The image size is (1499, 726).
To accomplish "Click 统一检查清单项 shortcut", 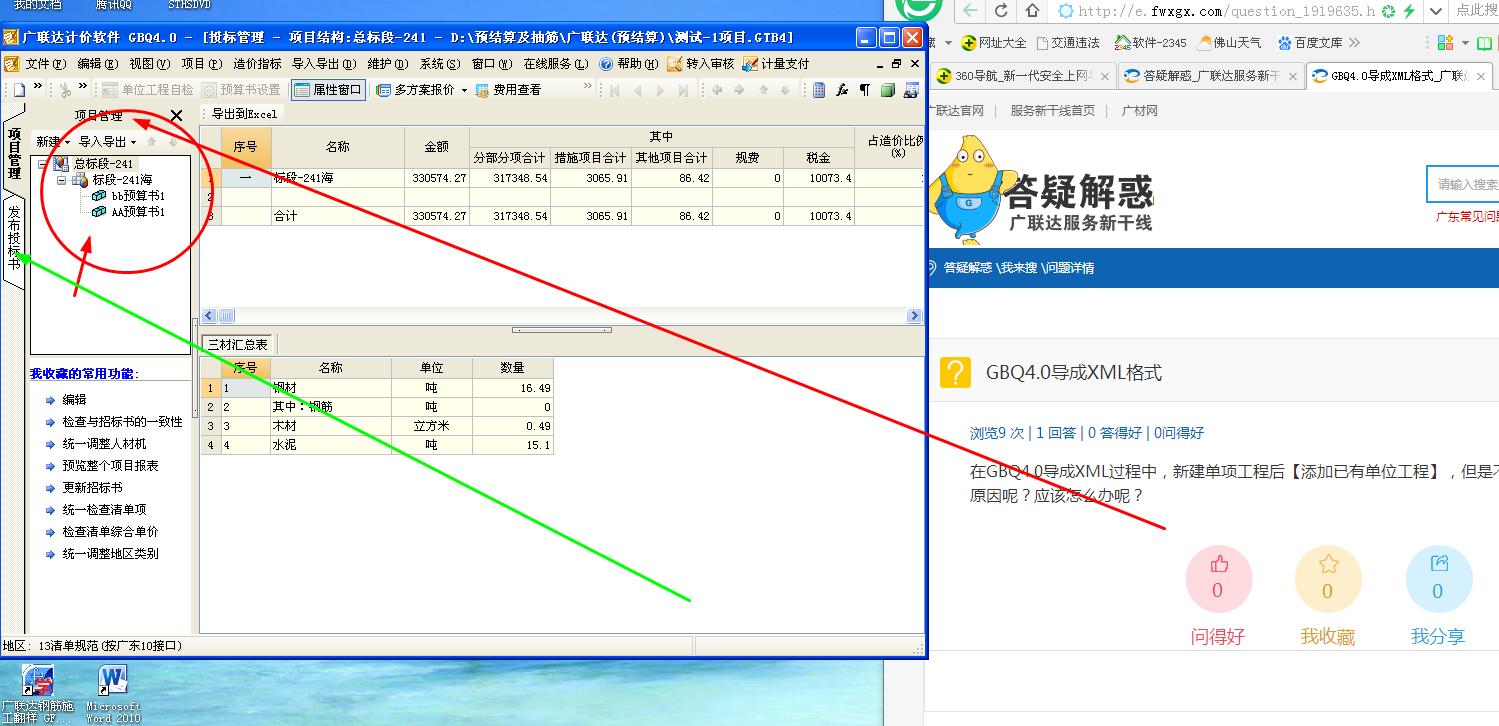I will pos(104,510).
